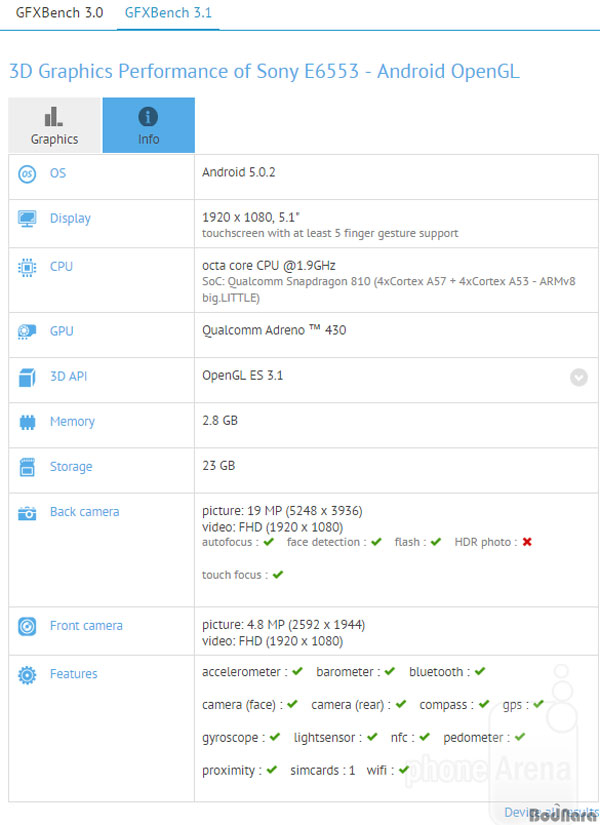The width and height of the screenshot is (600, 825).
Task: Click the Display monitor icon
Action: [27, 219]
